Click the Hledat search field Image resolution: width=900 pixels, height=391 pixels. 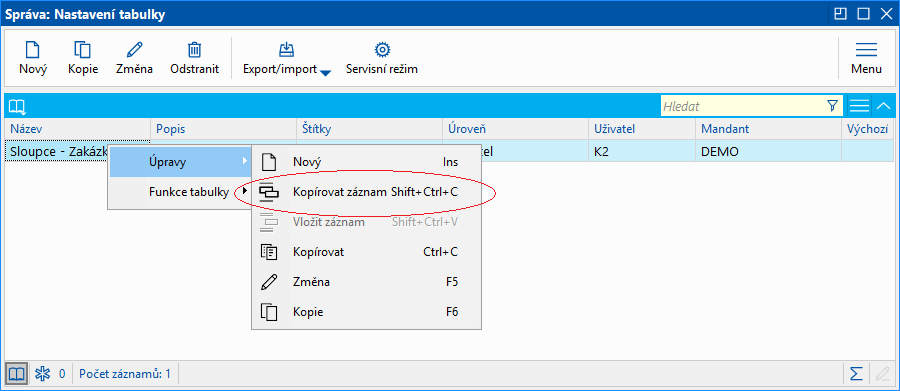pos(742,106)
